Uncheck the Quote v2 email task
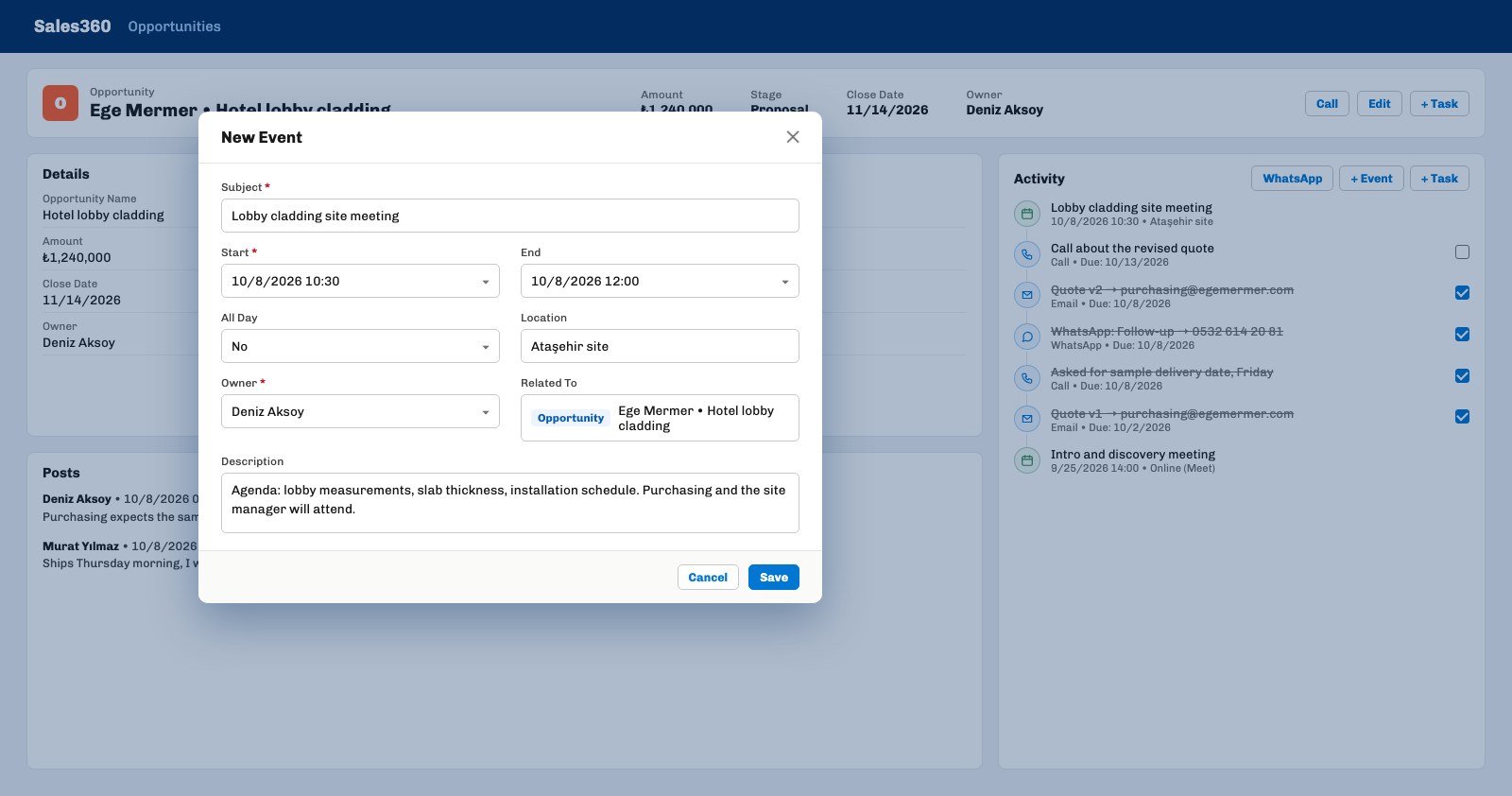The image size is (1512, 796). coord(1462,293)
